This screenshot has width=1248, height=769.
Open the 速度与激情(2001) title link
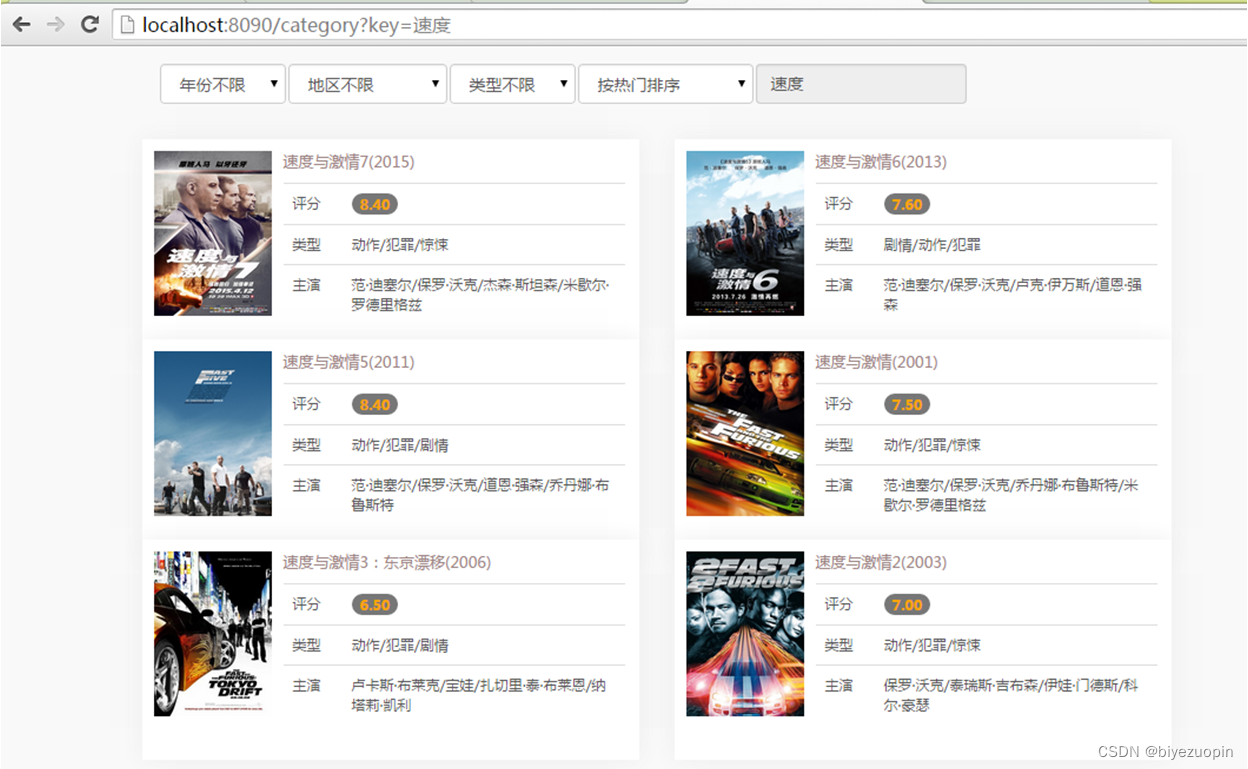pyautogui.click(x=876, y=362)
